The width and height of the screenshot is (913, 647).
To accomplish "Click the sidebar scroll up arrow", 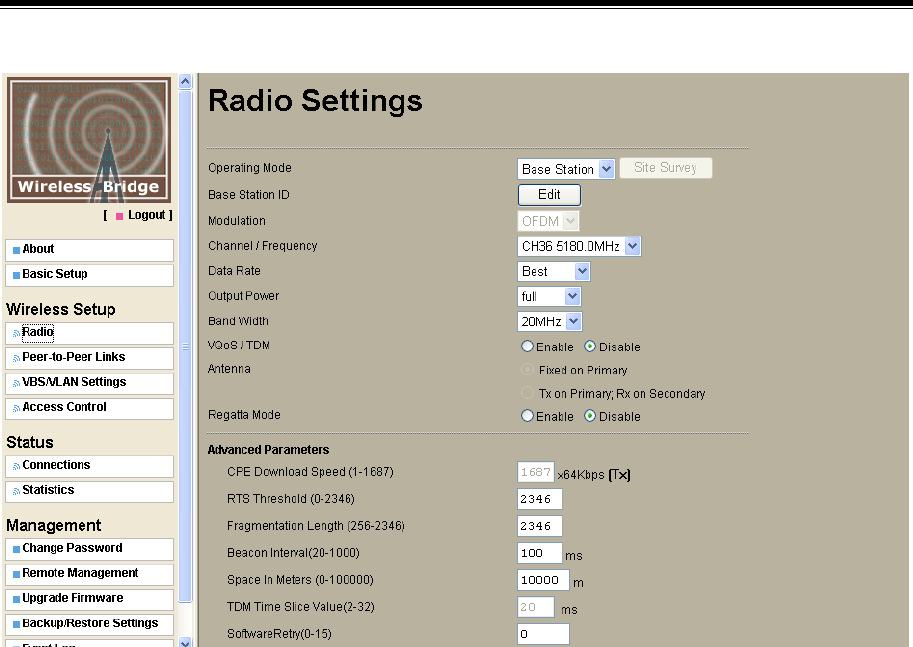I will coord(185,82).
